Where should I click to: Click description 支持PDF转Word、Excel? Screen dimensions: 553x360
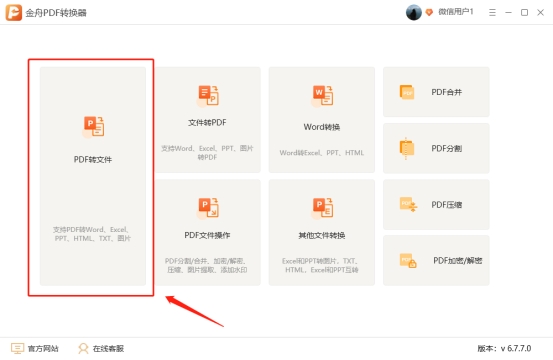pyautogui.click(x=92, y=234)
